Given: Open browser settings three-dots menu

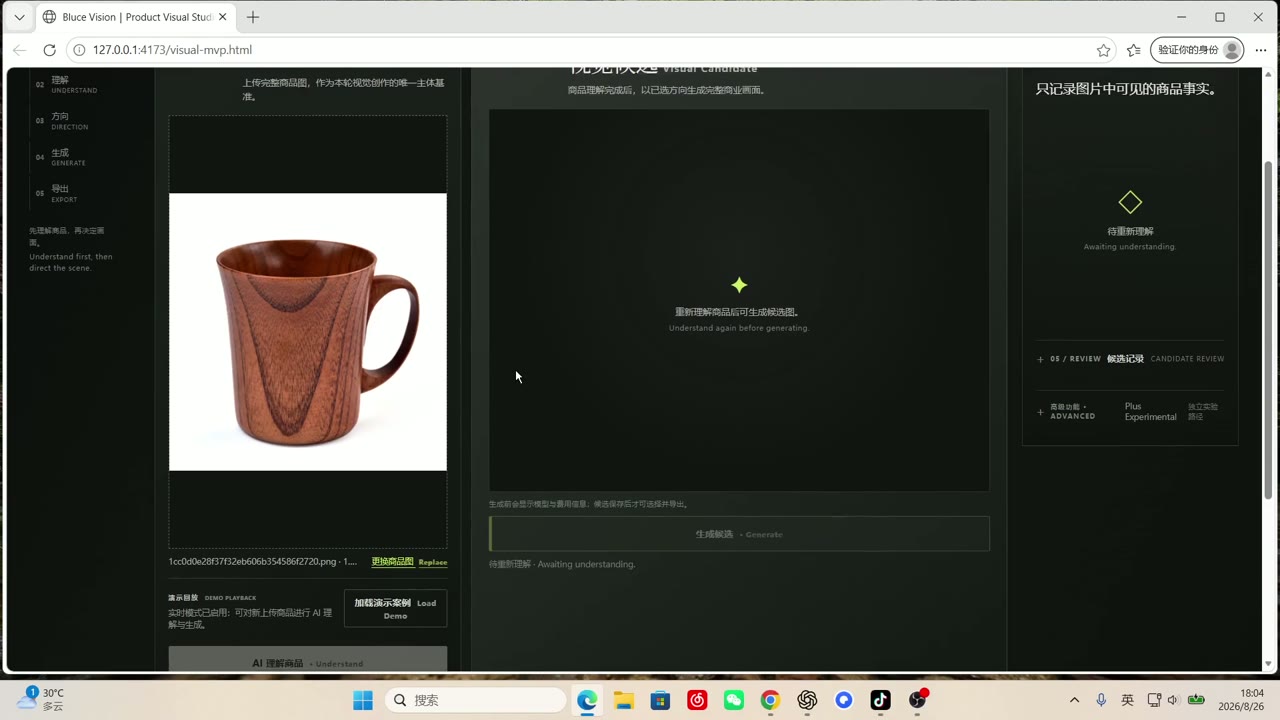Looking at the screenshot, I should coord(1260,50).
